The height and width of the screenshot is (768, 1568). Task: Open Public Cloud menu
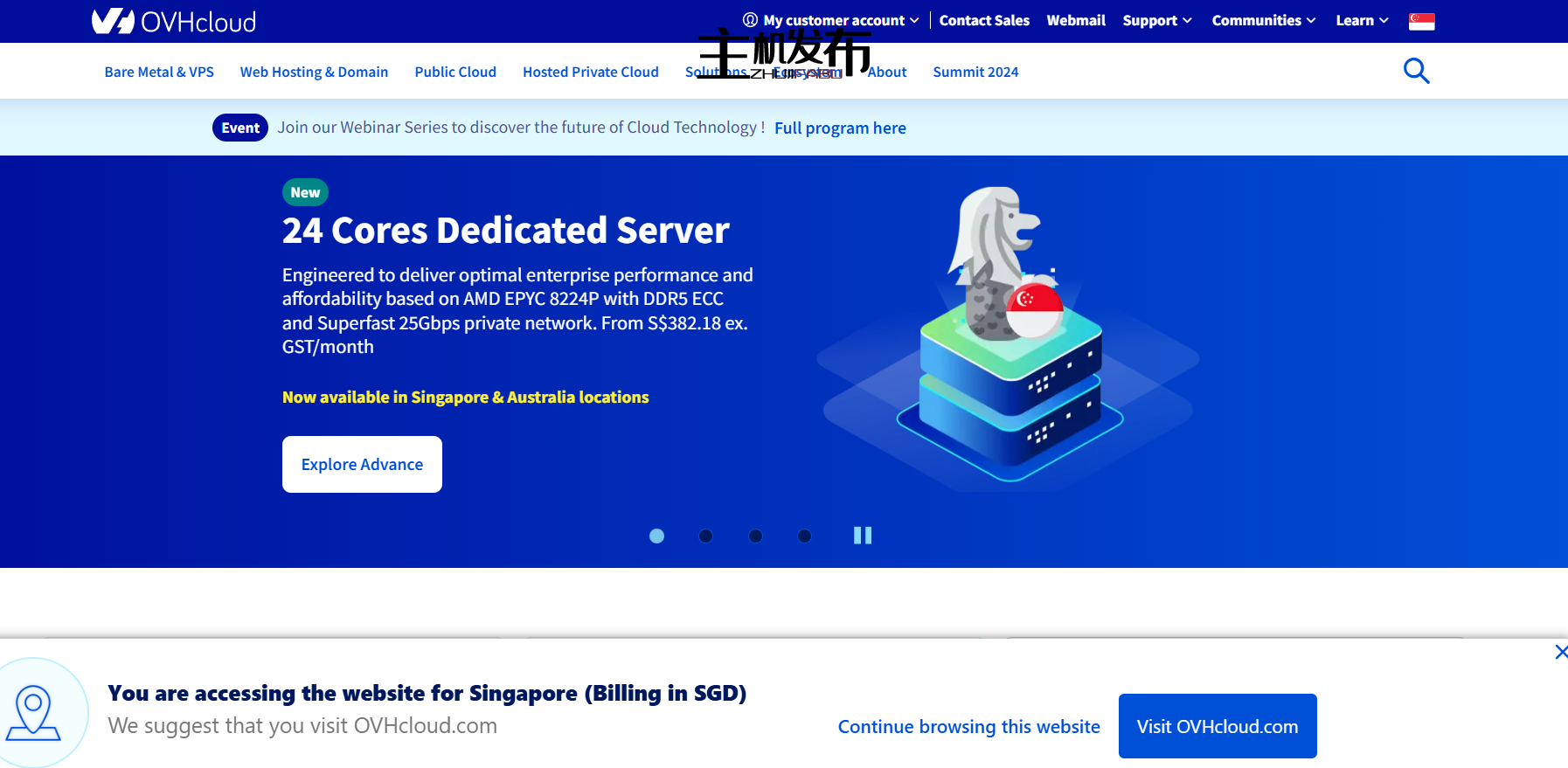455,72
